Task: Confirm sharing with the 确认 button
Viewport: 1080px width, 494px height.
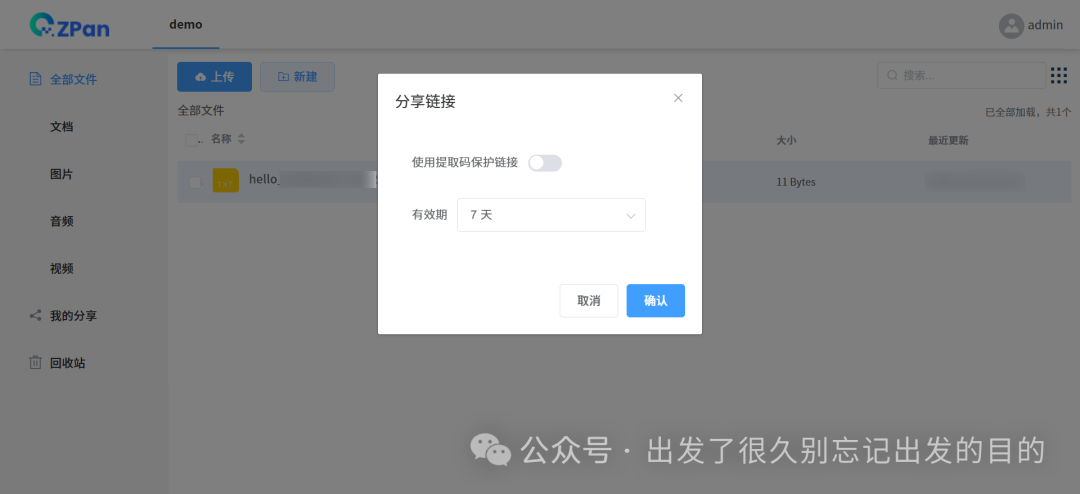Action: click(x=655, y=300)
